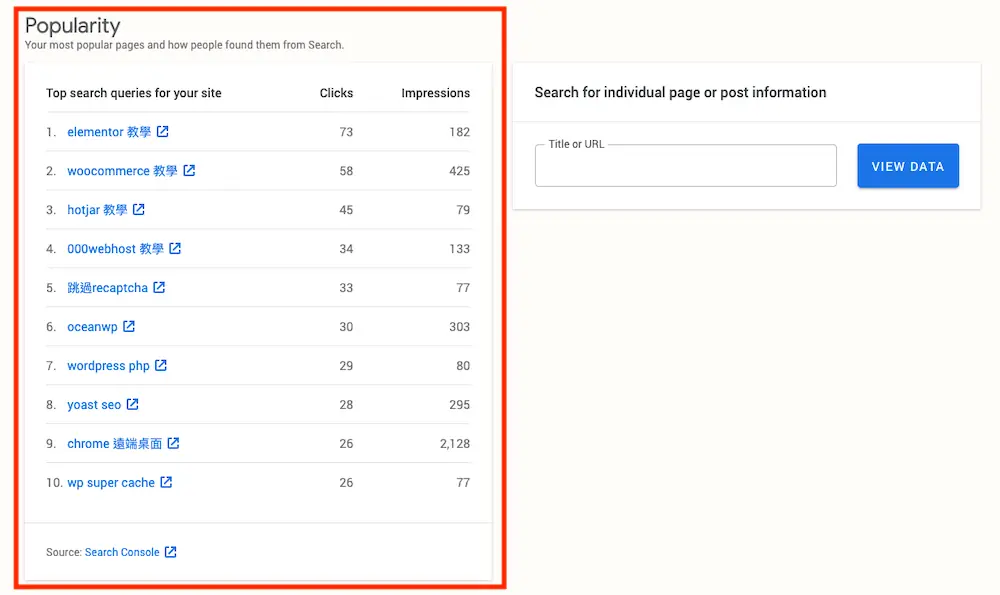Open the wordpress php query link
Viewport: 1000px width, 595px height.
click(108, 365)
